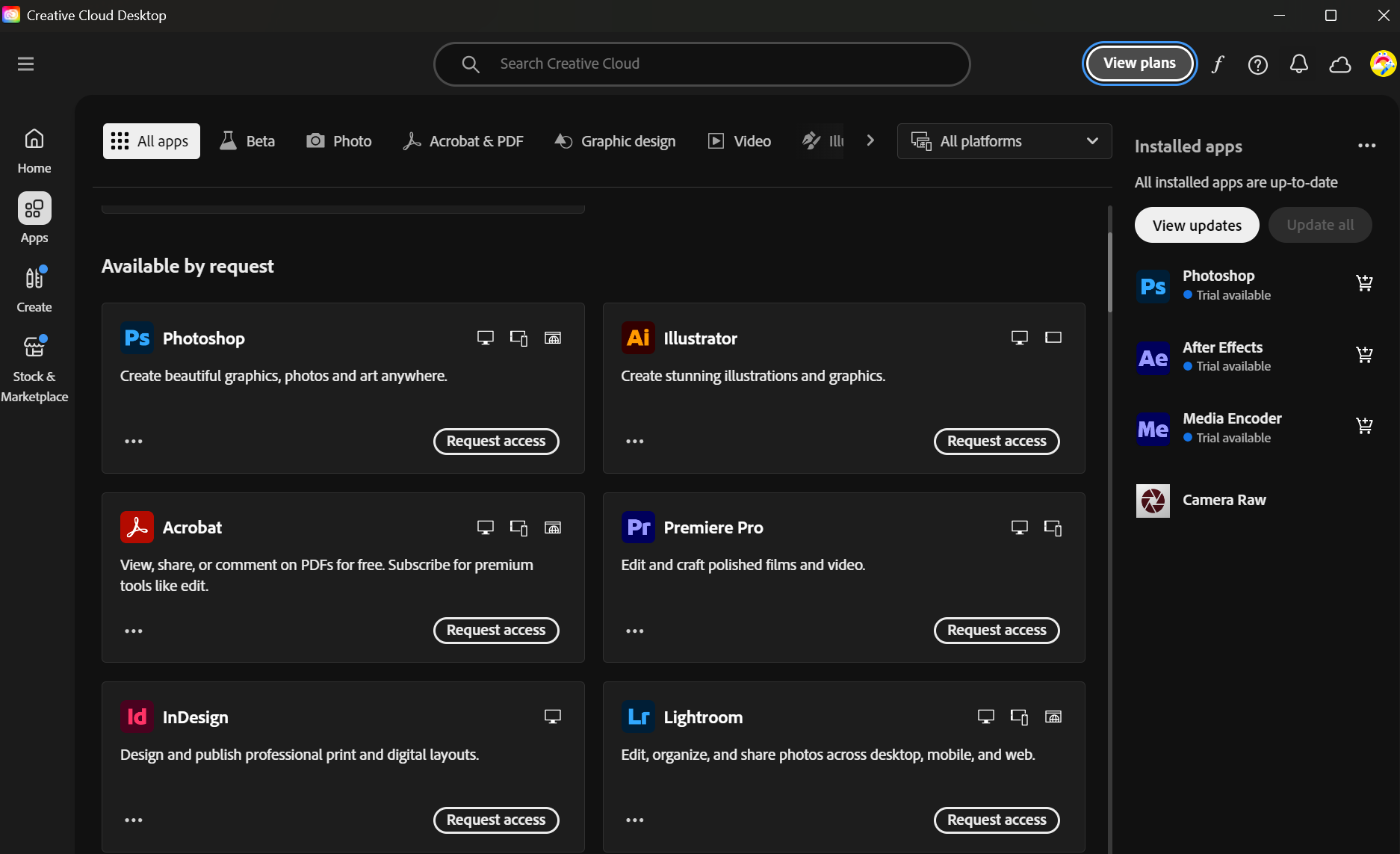Request access to Illustrator
The height and width of the screenshot is (854, 1400).
pyautogui.click(x=997, y=442)
